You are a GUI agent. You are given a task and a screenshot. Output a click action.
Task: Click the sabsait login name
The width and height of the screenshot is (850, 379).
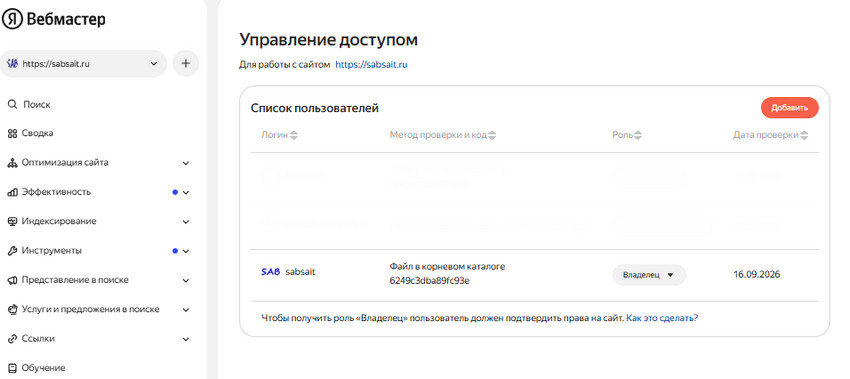pyautogui.click(x=300, y=272)
